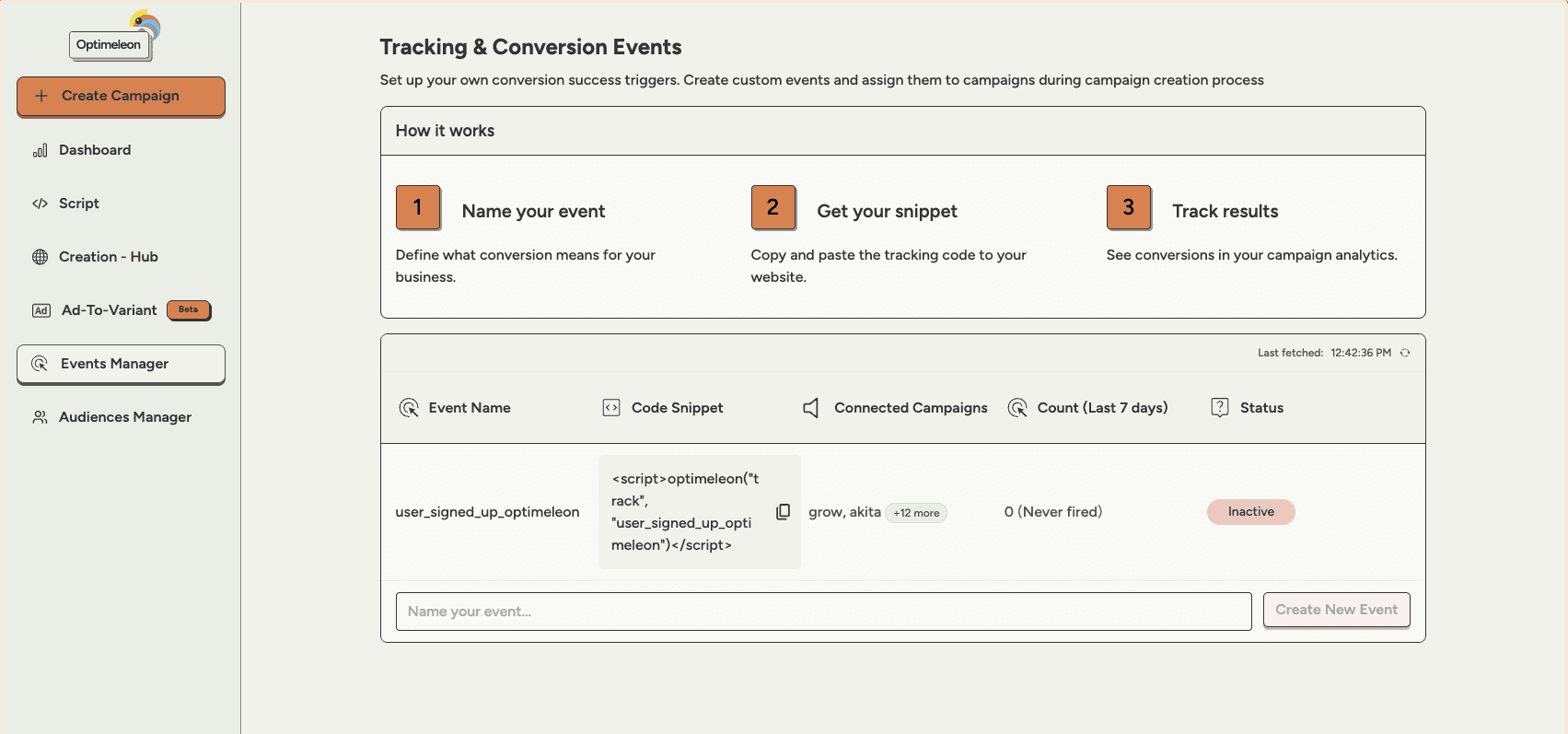
Task: Click the Events Manager cursor icon
Action: [x=40, y=364]
